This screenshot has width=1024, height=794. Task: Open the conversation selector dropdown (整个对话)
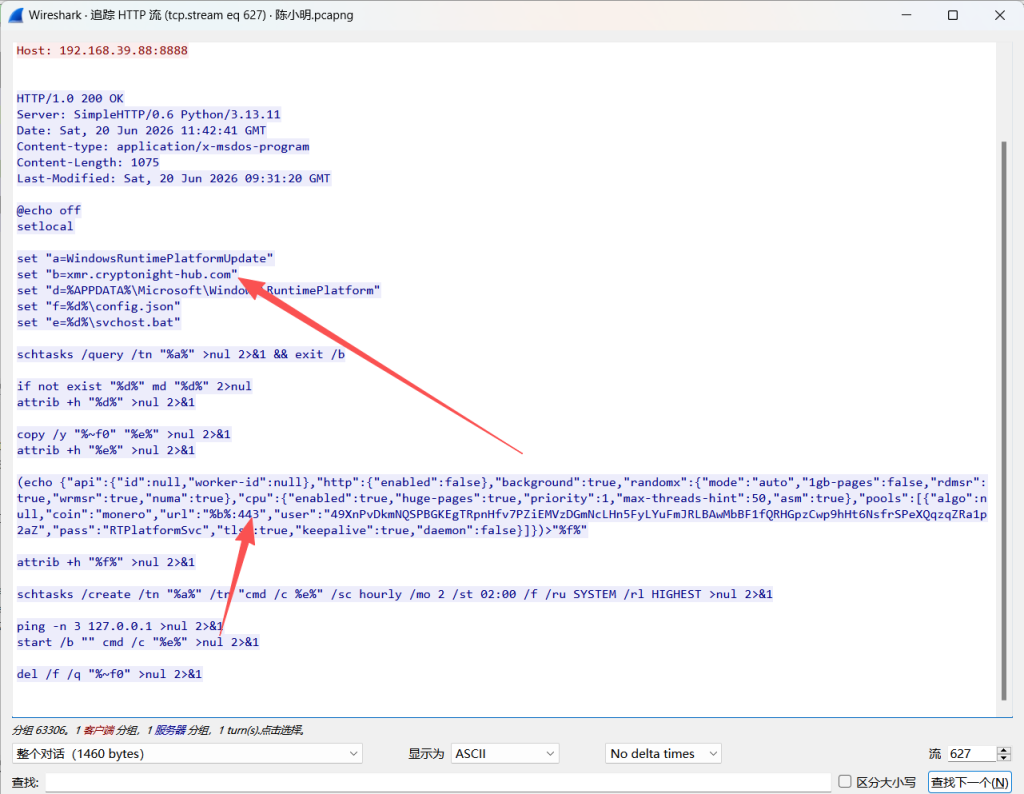[x=187, y=754]
